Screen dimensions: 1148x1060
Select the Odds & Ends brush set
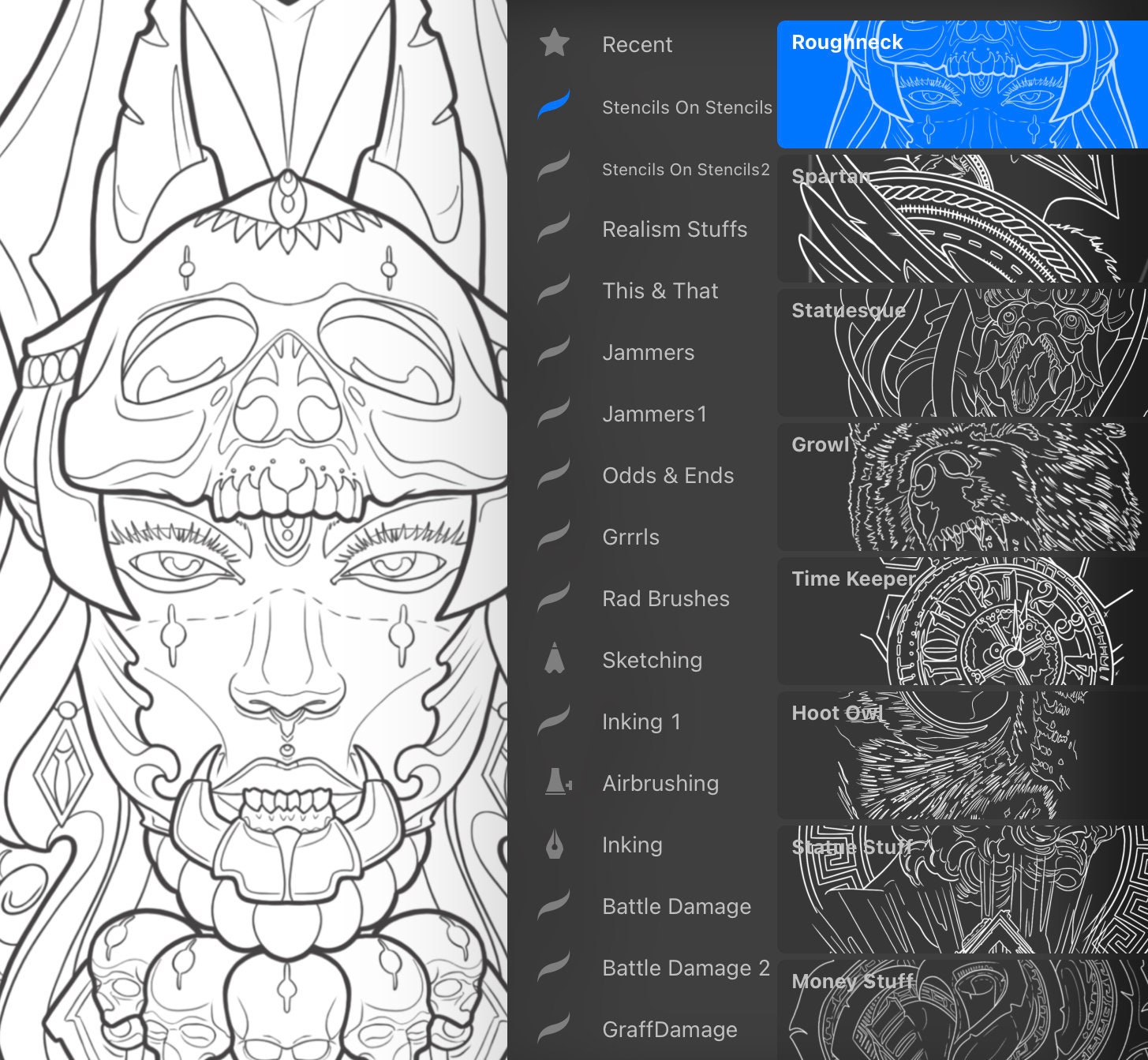pyautogui.click(x=667, y=476)
